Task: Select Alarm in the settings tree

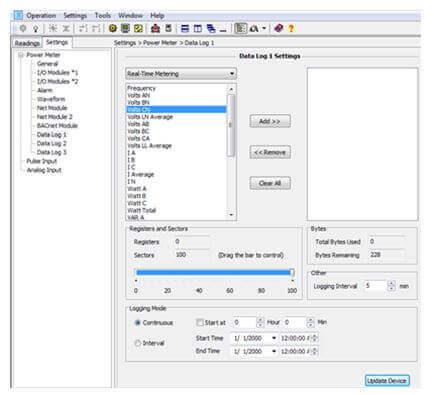Action: click(45, 90)
